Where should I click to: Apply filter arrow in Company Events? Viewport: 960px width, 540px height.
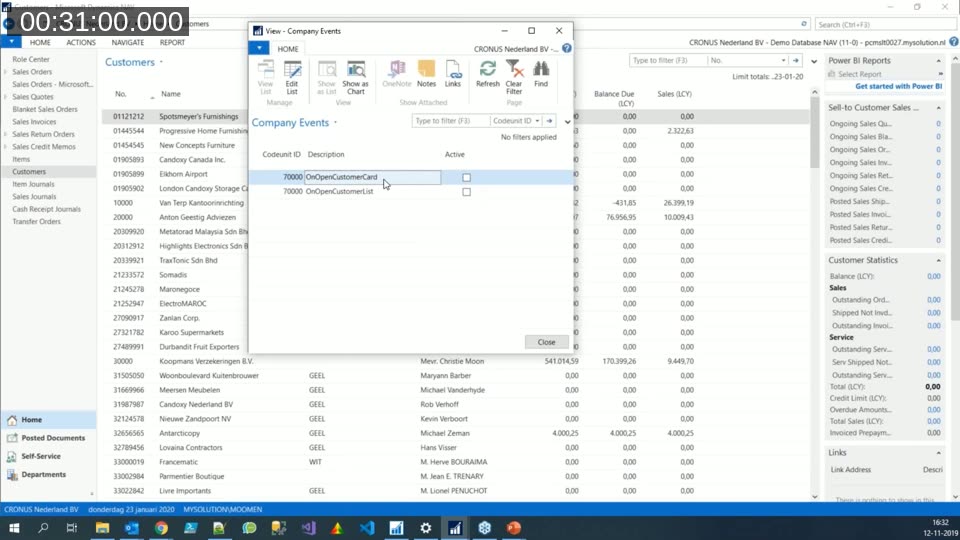point(549,121)
